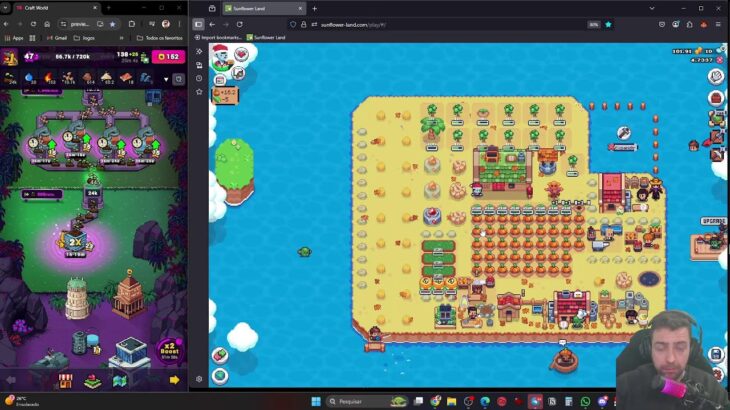
Task: Click the 24k factory node in Craft World
Action: point(93,194)
